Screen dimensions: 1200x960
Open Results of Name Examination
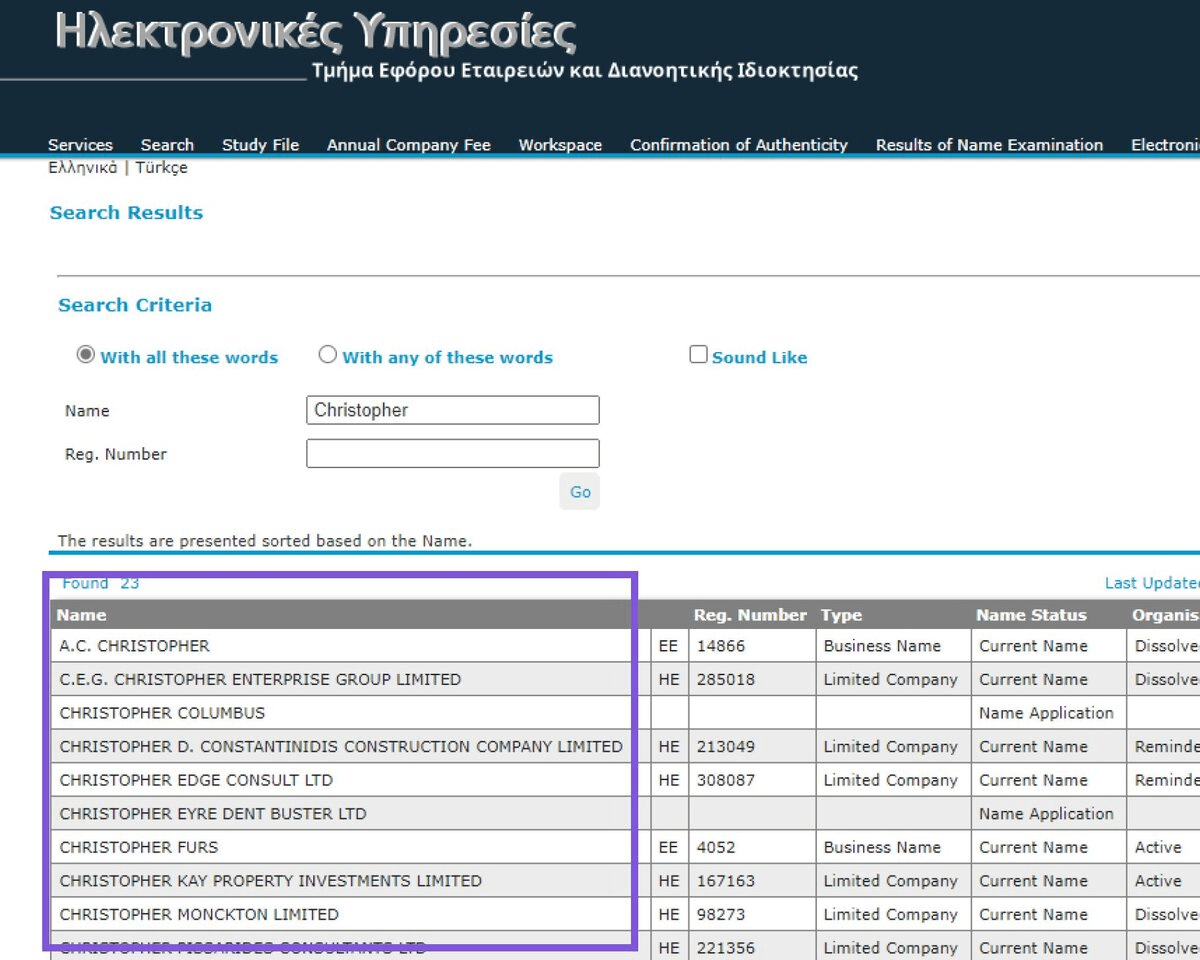coord(989,145)
